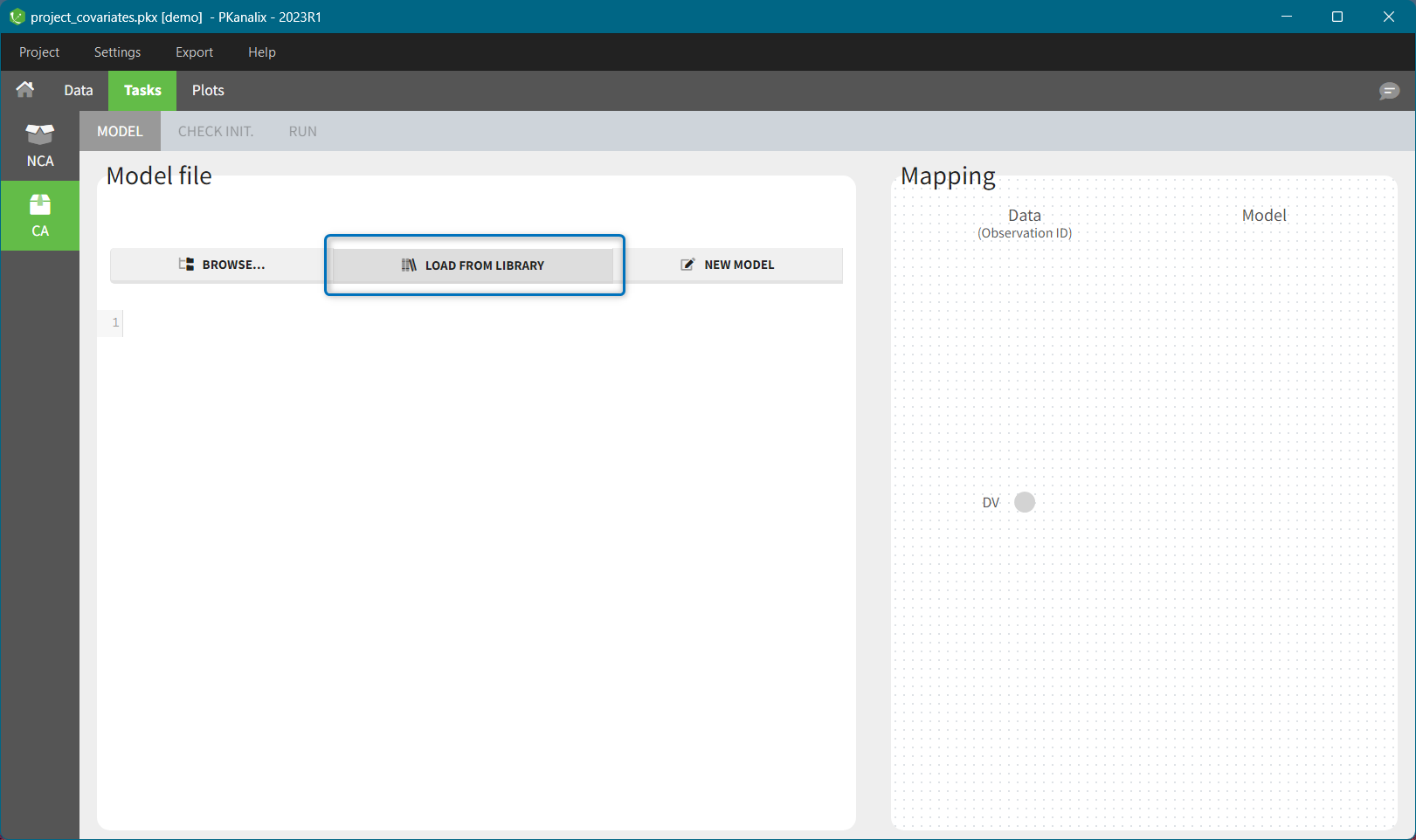Open the Project menu

click(x=39, y=52)
